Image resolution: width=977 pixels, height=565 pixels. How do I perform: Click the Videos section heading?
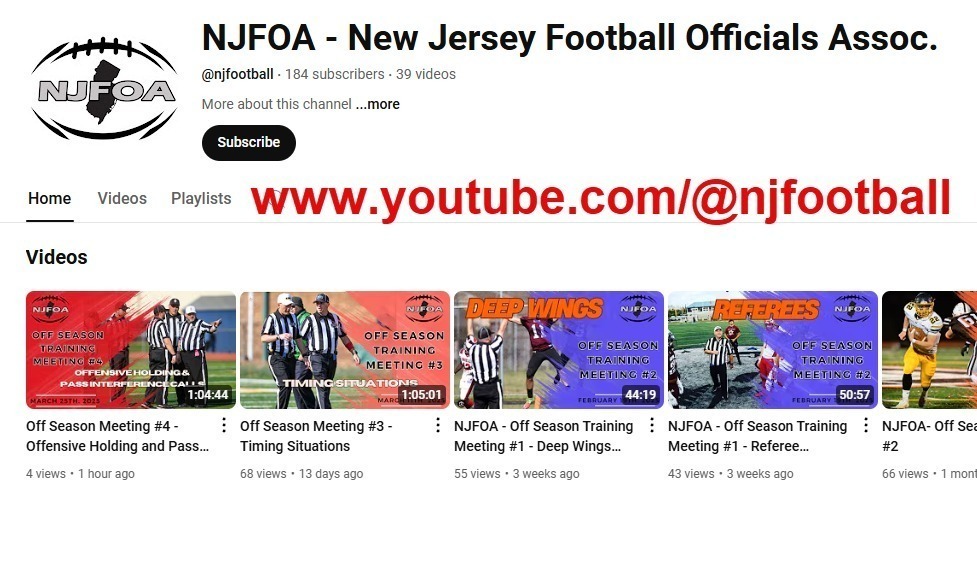[57, 257]
